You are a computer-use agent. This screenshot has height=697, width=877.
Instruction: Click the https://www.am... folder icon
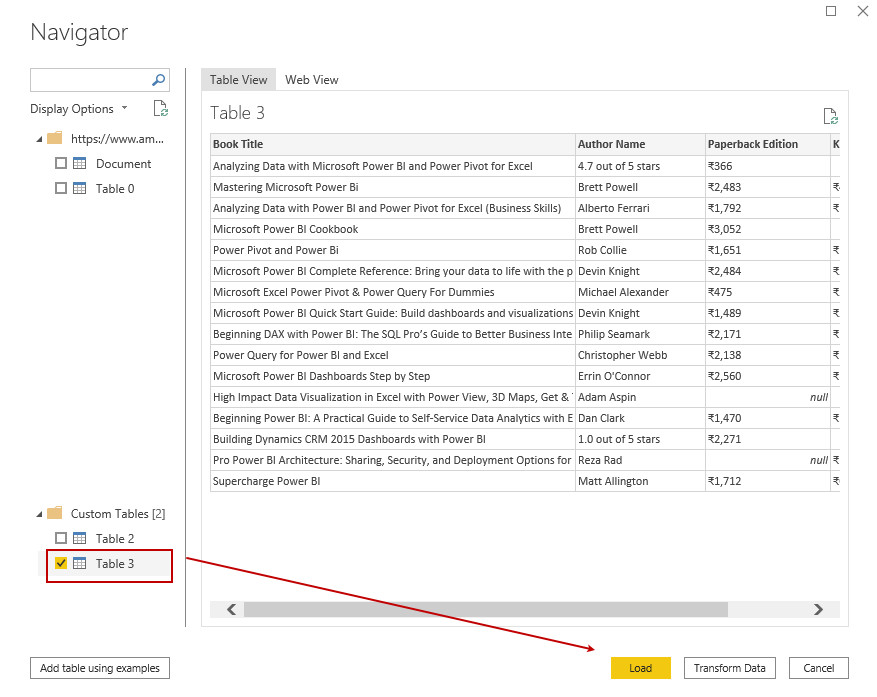pyautogui.click(x=55, y=138)
